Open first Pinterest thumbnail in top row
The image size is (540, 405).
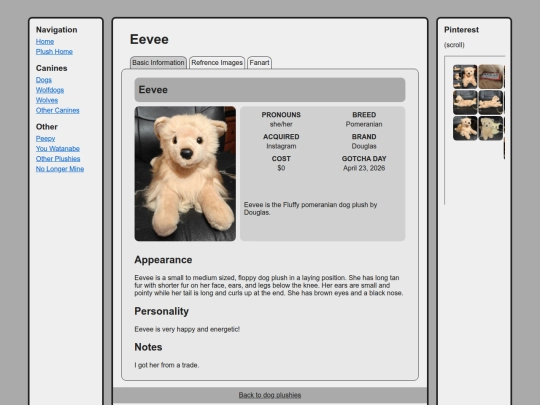465,76
